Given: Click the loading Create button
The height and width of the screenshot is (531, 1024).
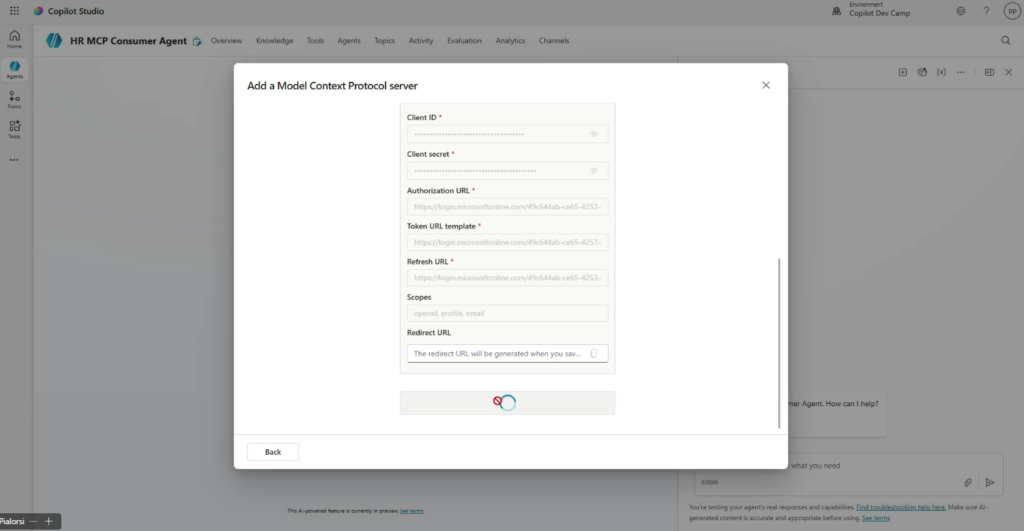Looking at the screenshot, I should (x=507, y=403).
